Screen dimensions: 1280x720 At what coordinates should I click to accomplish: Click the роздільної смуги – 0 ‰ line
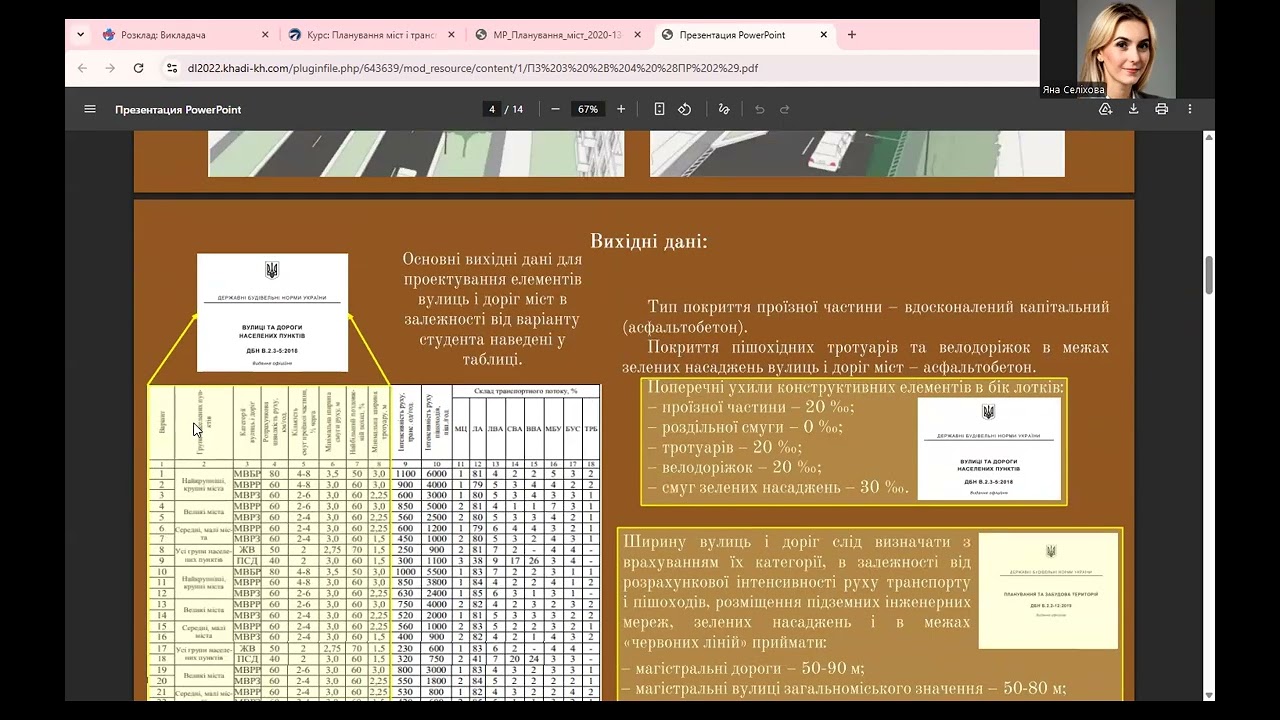[745, 427]
